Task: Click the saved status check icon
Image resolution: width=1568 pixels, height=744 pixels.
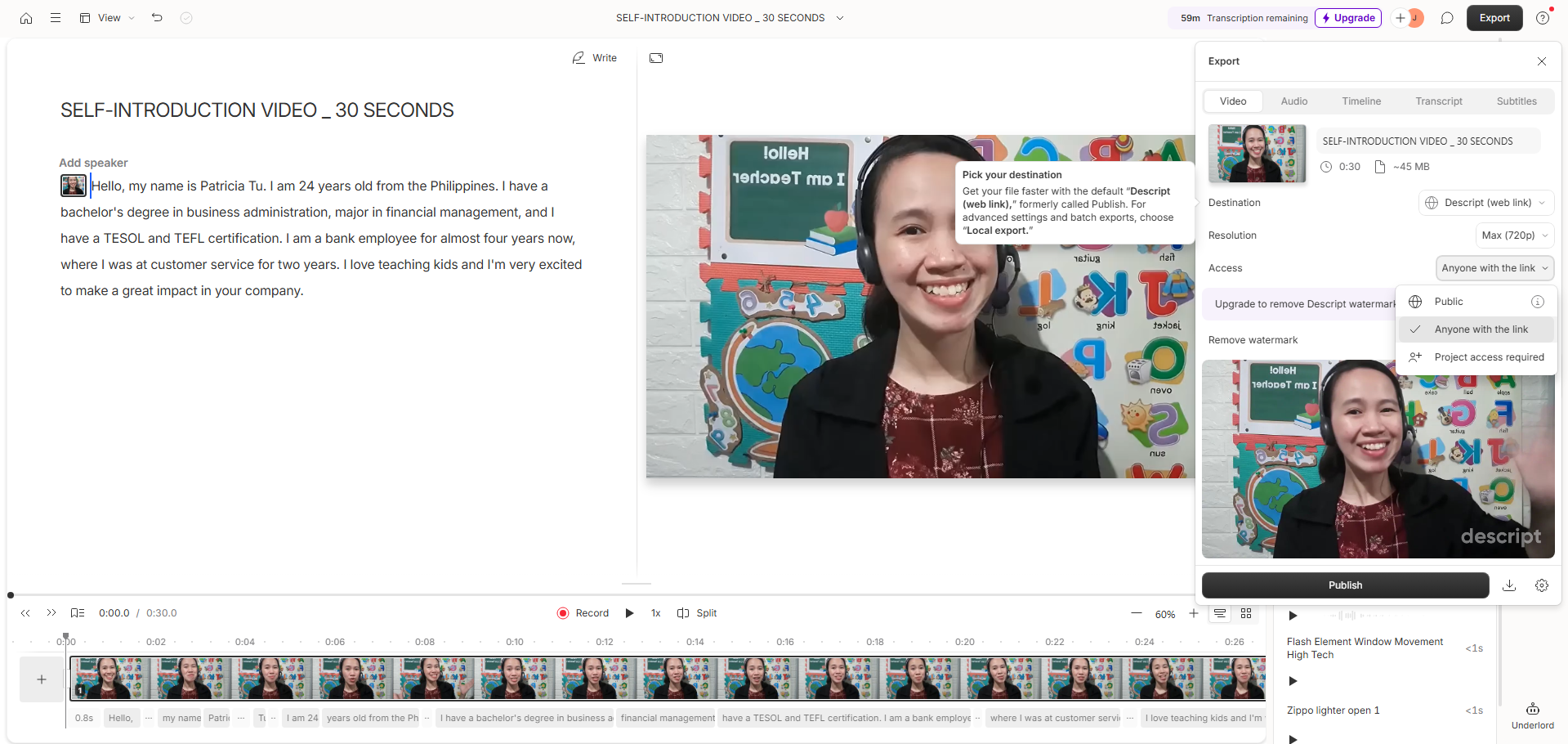Action: point(186,18)
